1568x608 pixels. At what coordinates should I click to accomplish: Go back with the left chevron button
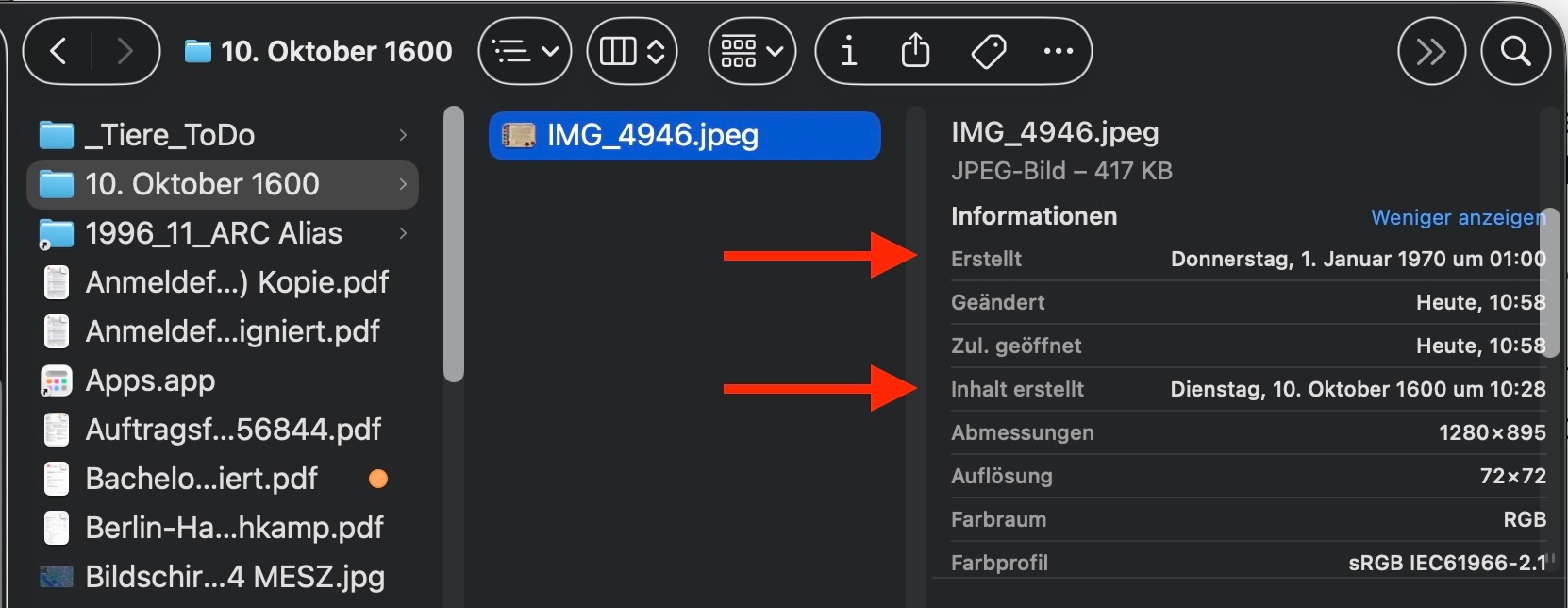[58, 51]
